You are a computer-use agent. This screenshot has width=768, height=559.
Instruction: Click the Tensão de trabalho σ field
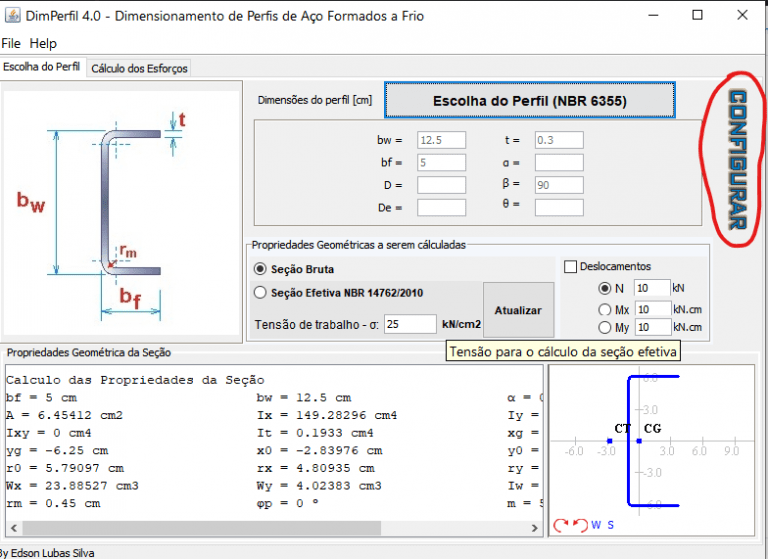(x=410, y=324)
